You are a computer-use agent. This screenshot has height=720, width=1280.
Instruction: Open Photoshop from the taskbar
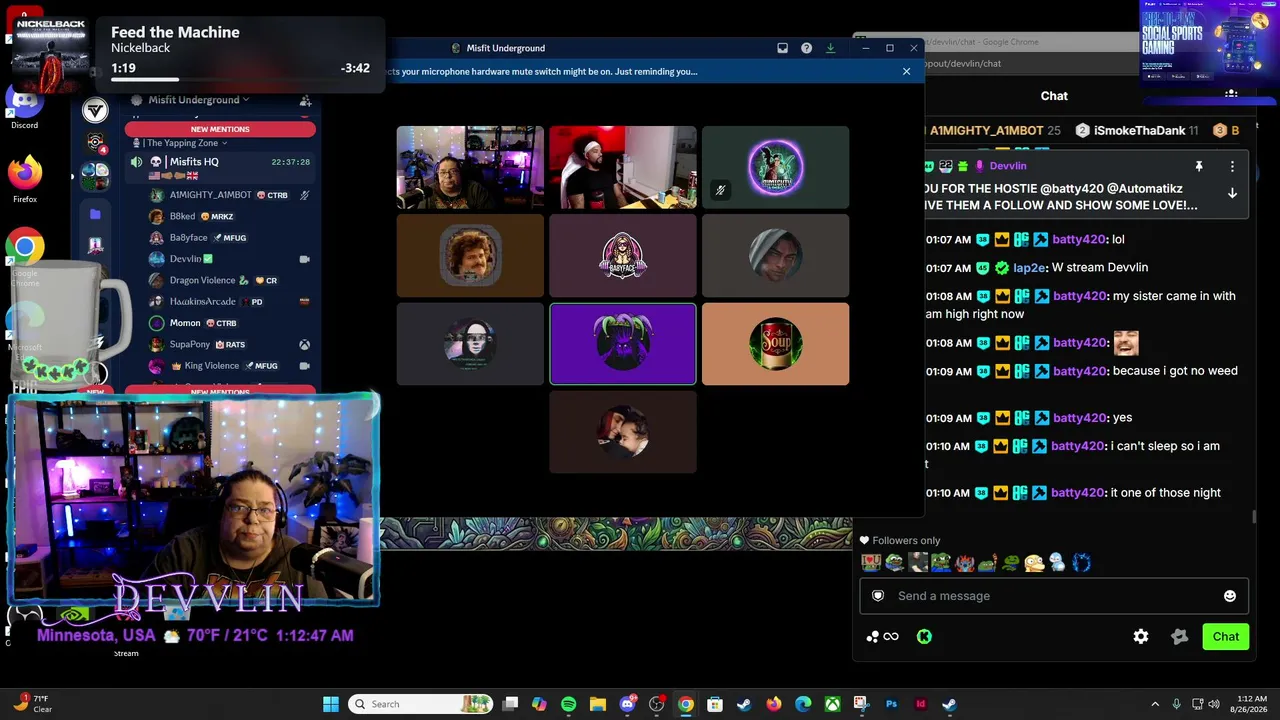click(x=891, y=704)
